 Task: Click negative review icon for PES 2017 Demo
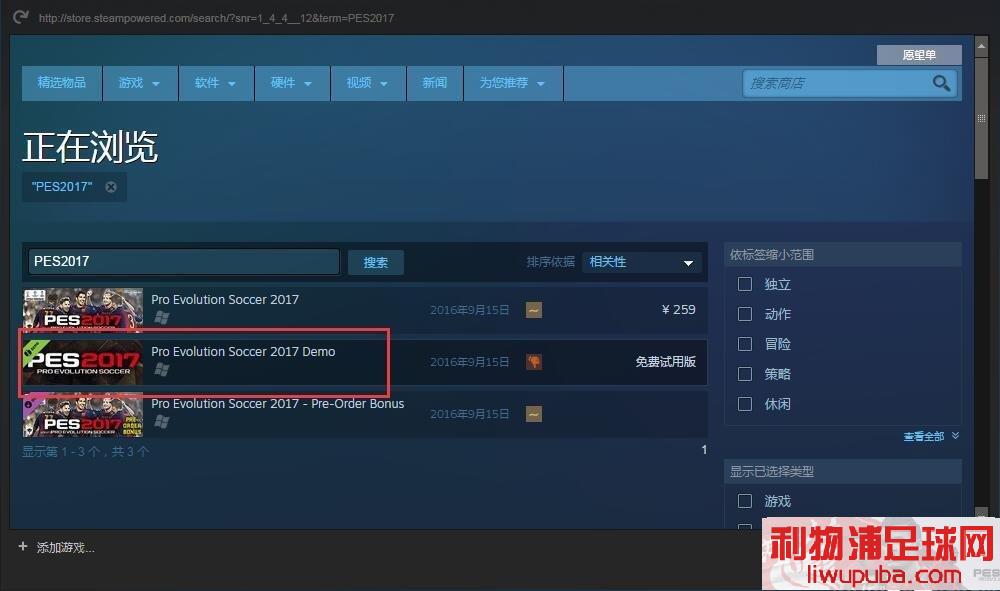tap(534, 361)
